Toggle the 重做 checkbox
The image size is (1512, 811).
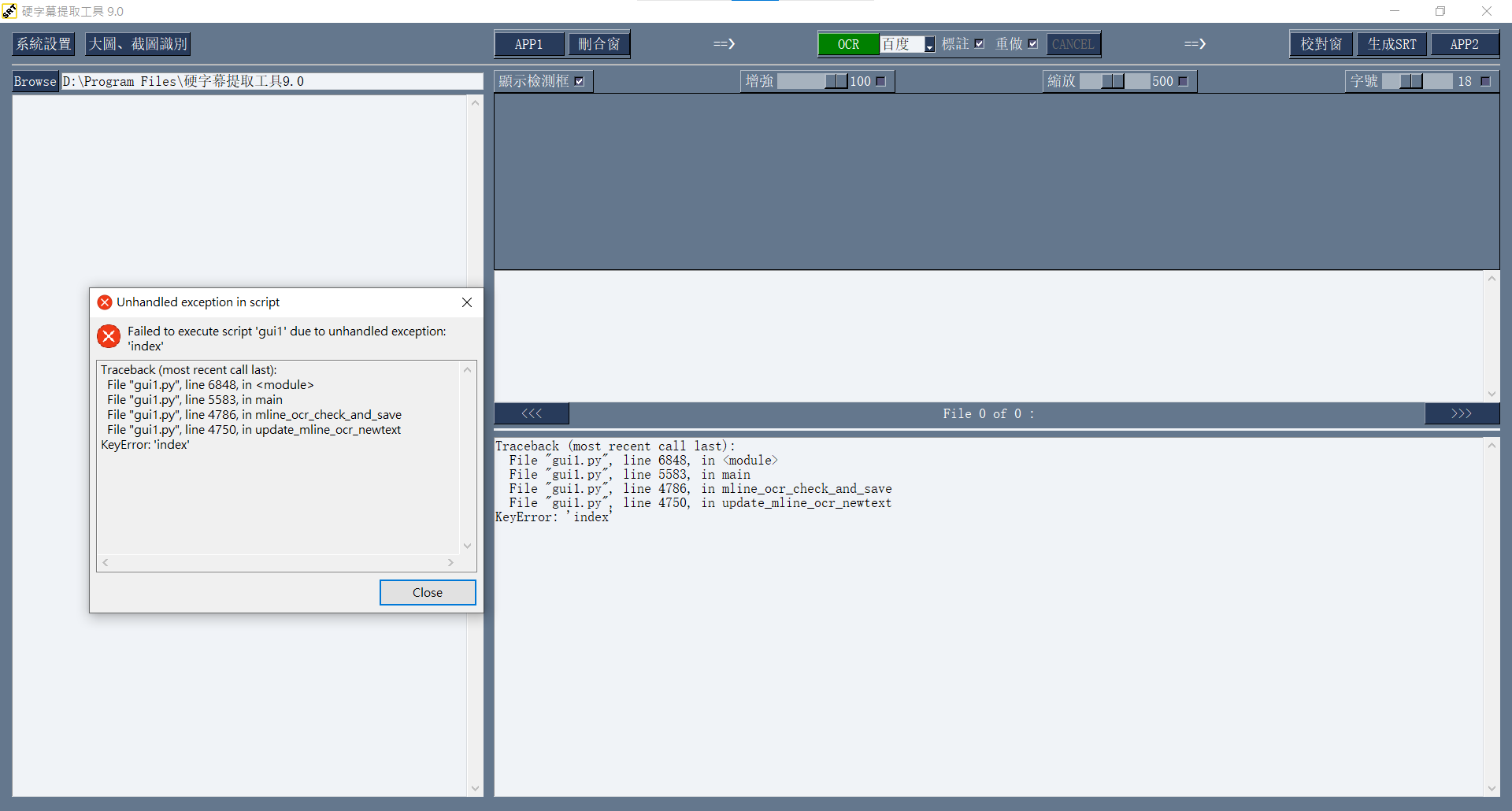pos(1032,44)
